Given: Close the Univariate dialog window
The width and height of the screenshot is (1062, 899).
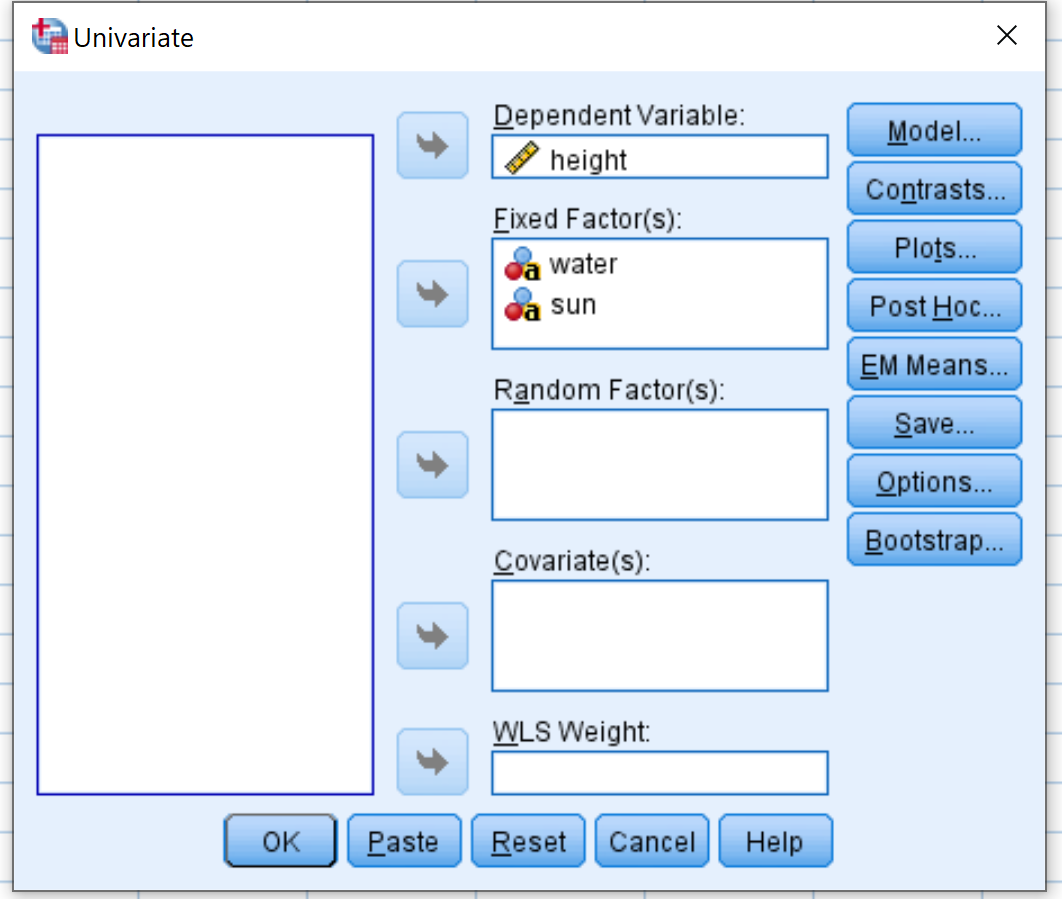Looking at the screenshot, I should pos(1006,35).
